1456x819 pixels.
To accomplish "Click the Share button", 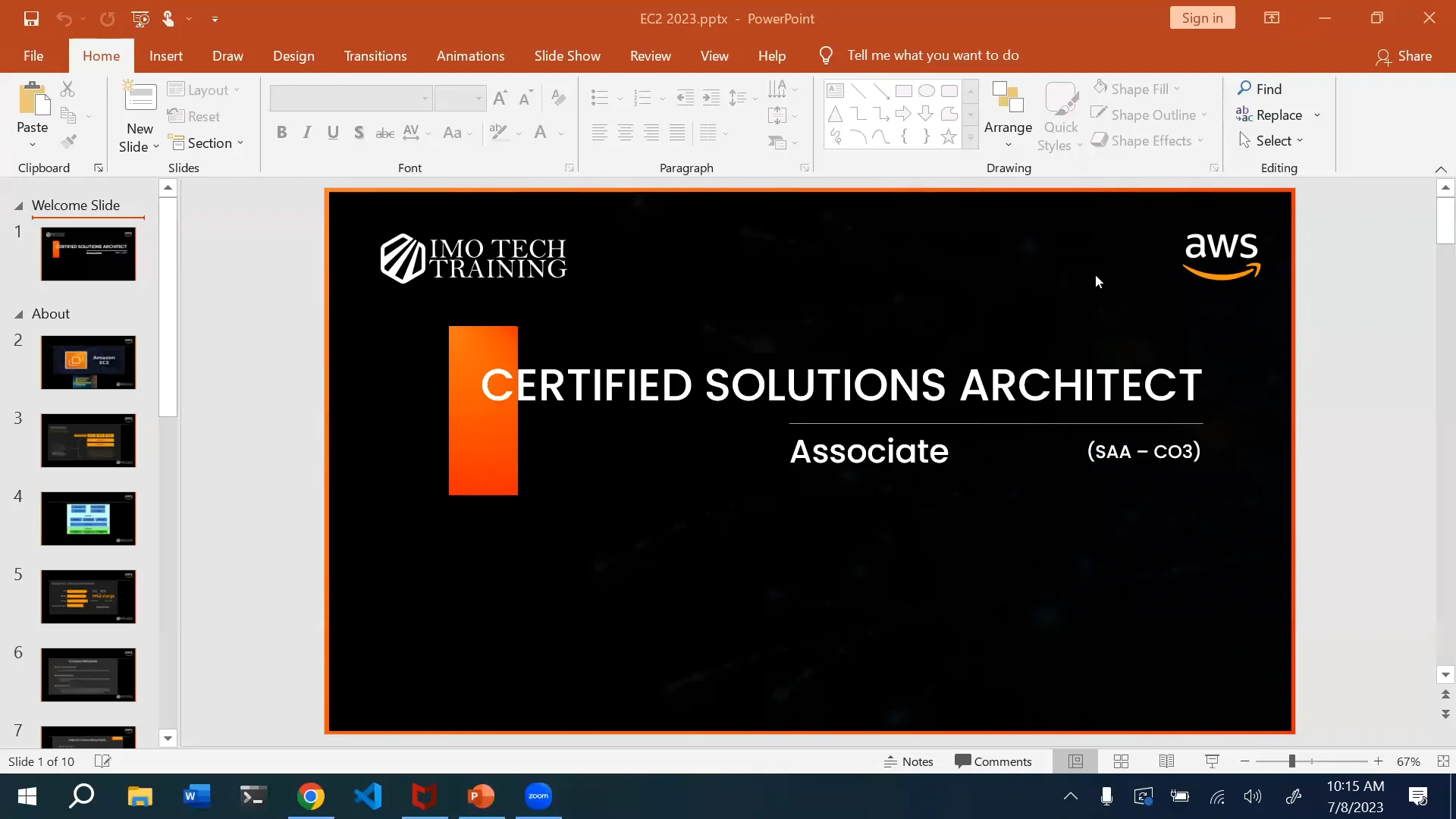I will [x=1404, y=55].
